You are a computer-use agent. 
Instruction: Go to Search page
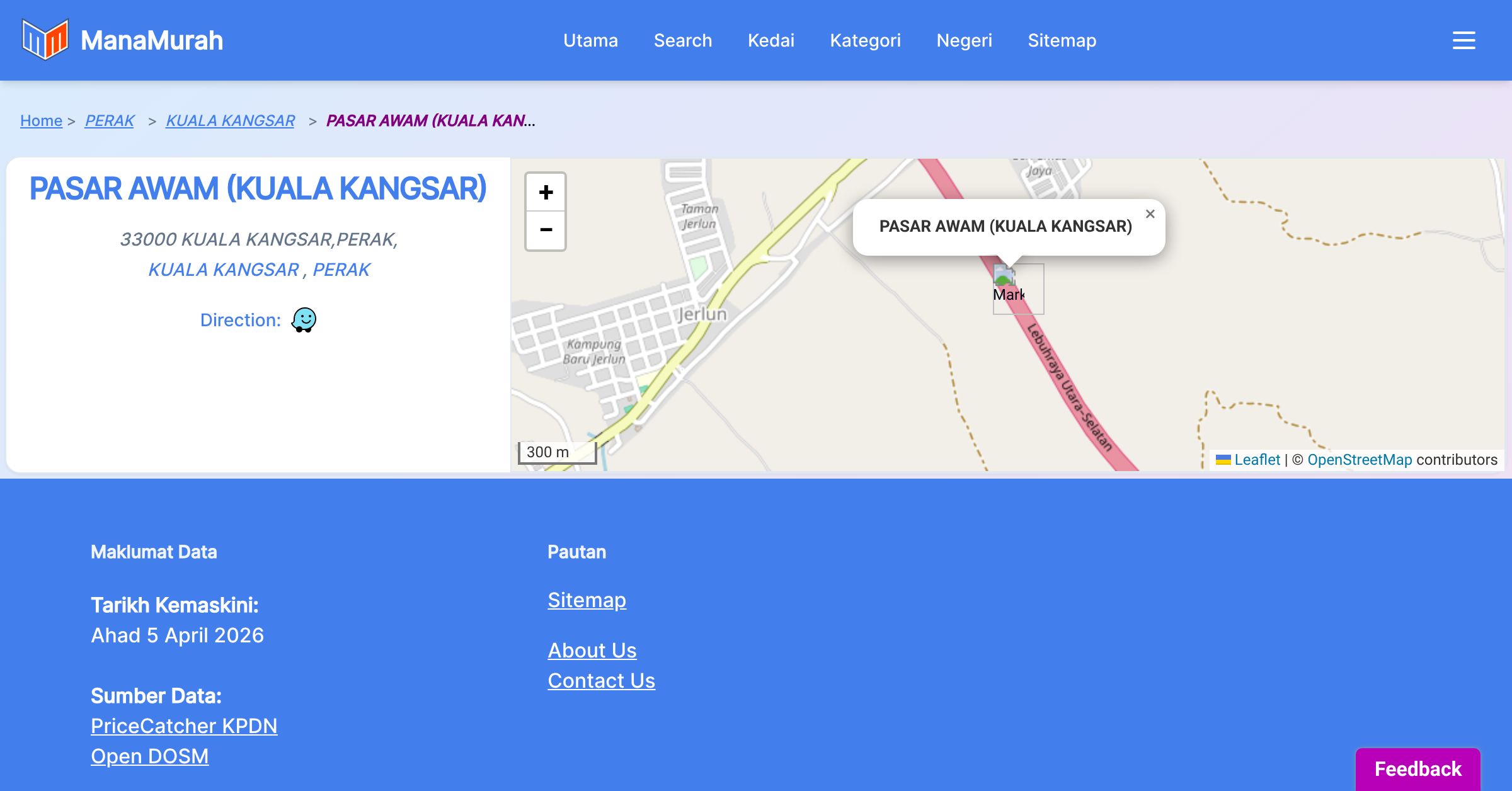(x=682, y=40)
